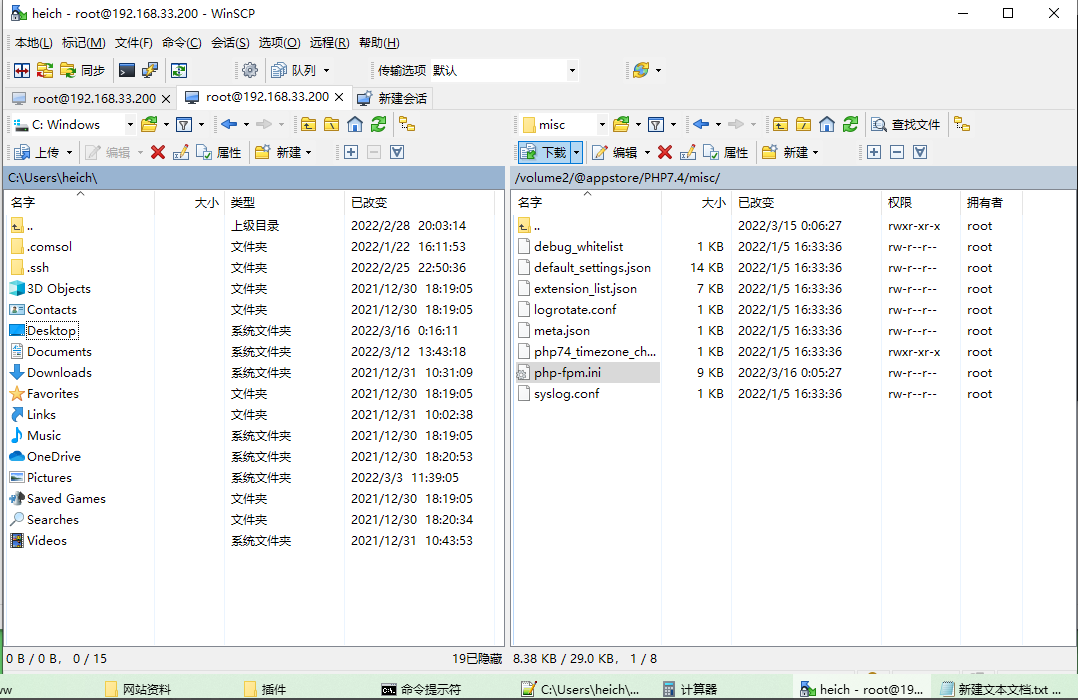Open the 标记(M) menu
The height and width of the screenshot is (700, 1078).
pos(83,43)
